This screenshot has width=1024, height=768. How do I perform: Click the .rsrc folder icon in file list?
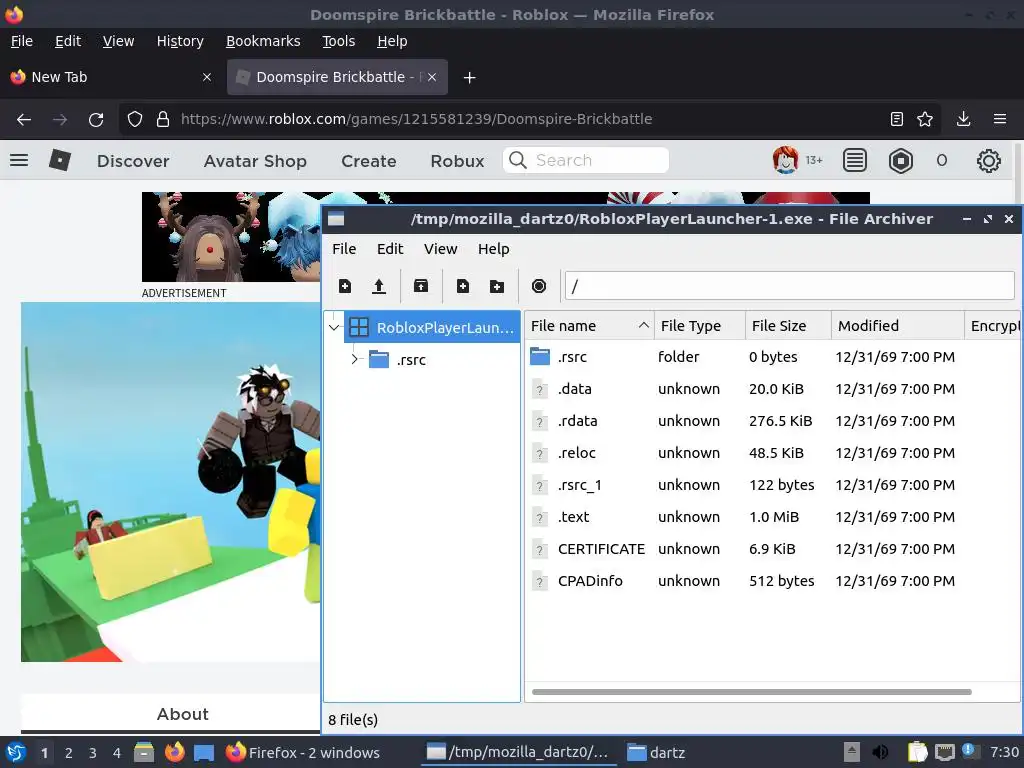[539, 356]
